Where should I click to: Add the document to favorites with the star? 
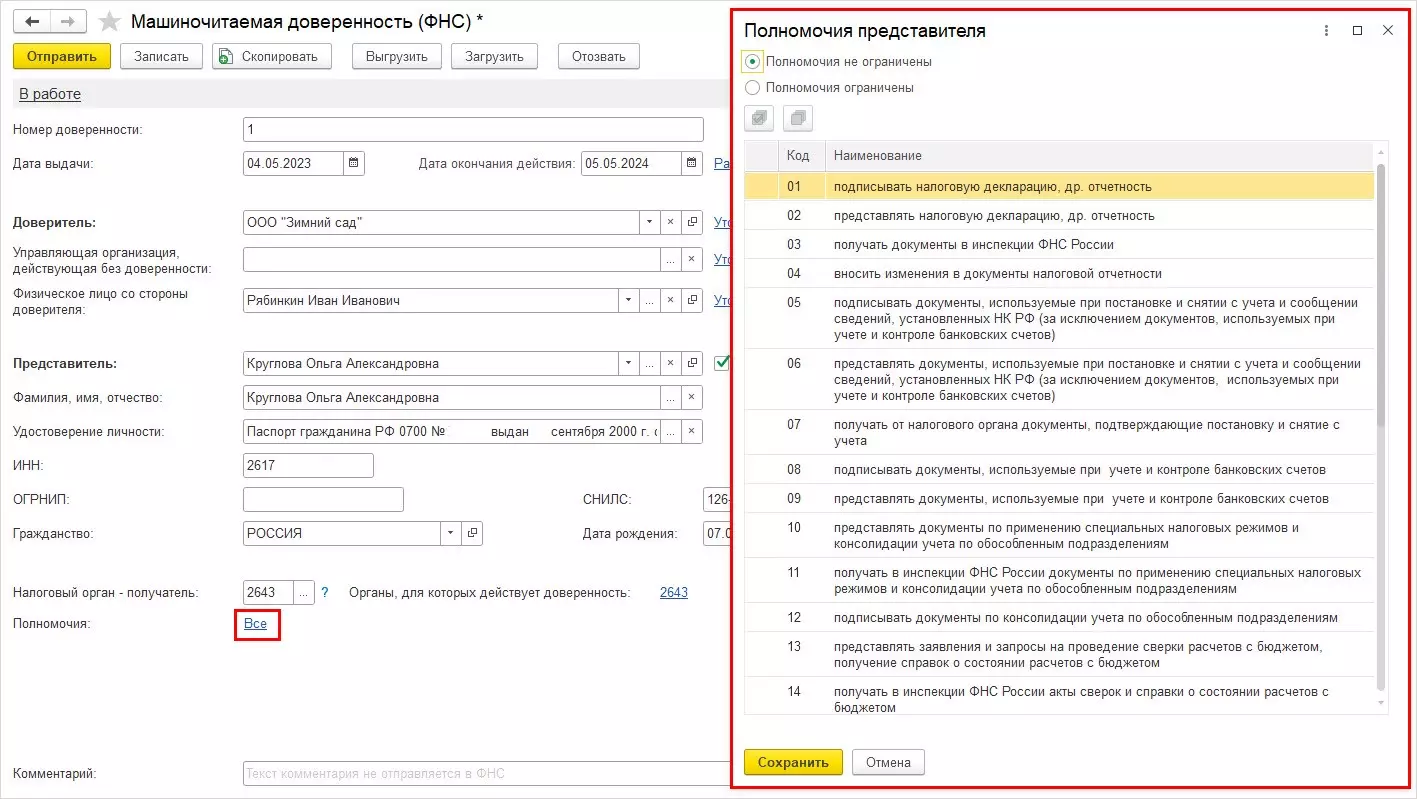click(x=109, y=22)
